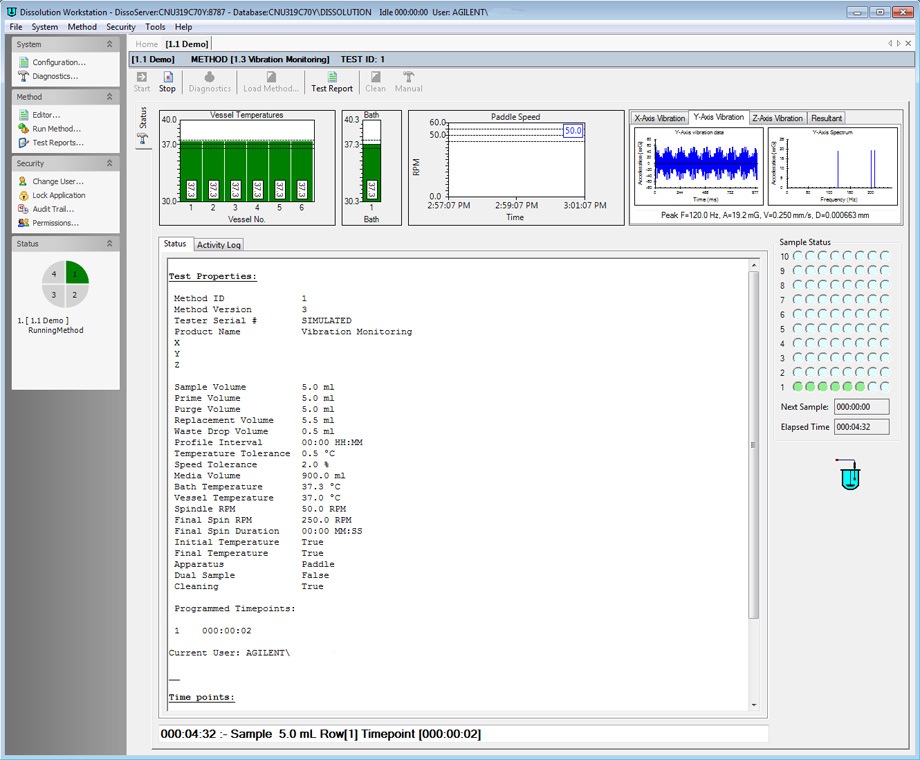This screenshot has height=760, width=920.
Task: Collapse the Security panel
Action: (x=109, y=163)
